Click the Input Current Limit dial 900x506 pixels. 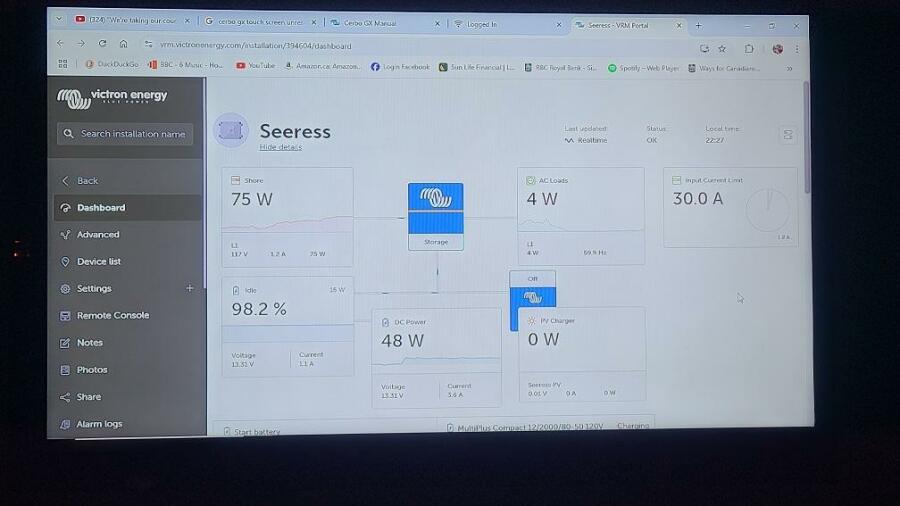click(x=767, y=211)
